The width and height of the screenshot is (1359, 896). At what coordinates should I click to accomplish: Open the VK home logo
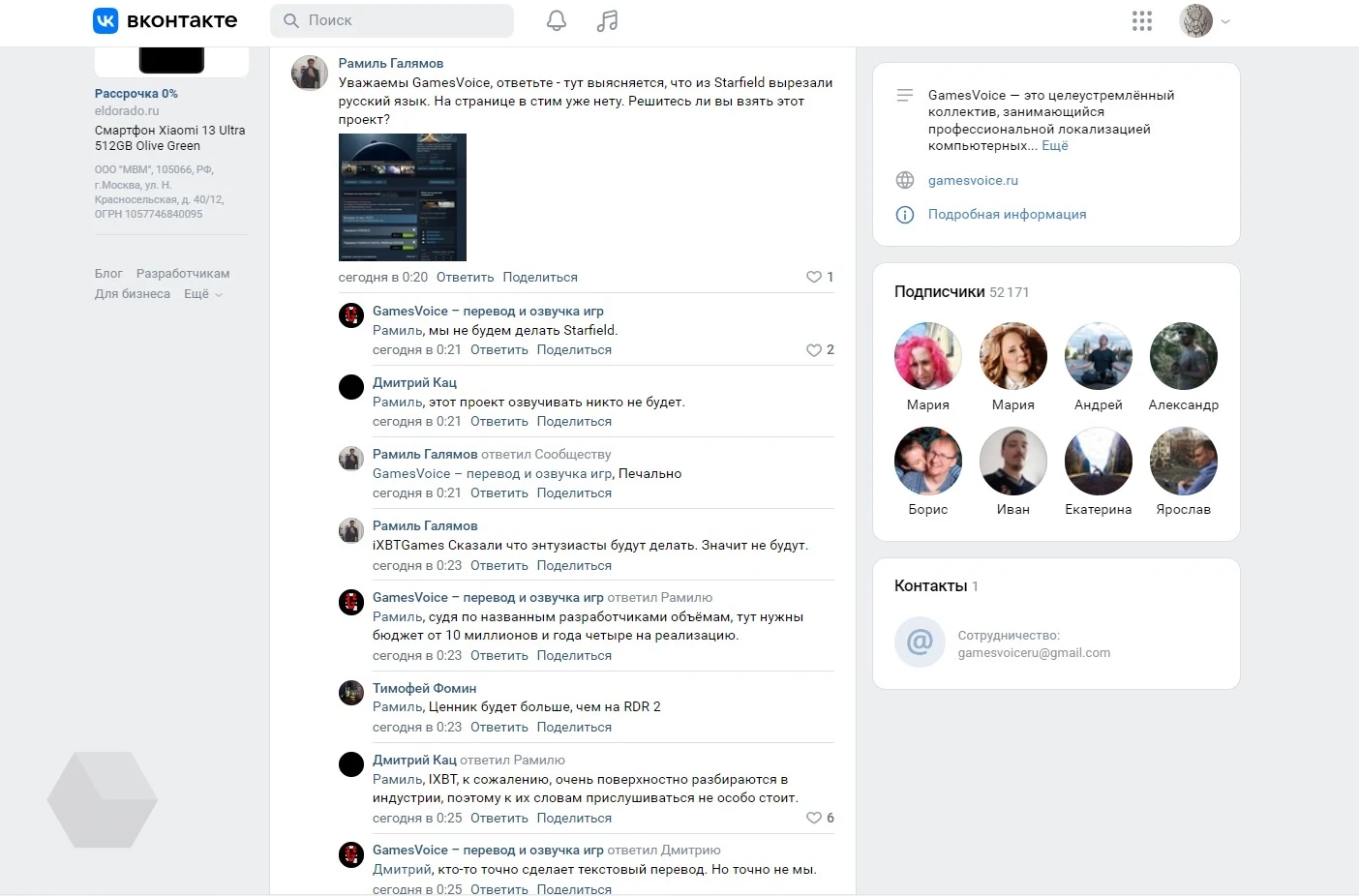(x=165, y=20)
